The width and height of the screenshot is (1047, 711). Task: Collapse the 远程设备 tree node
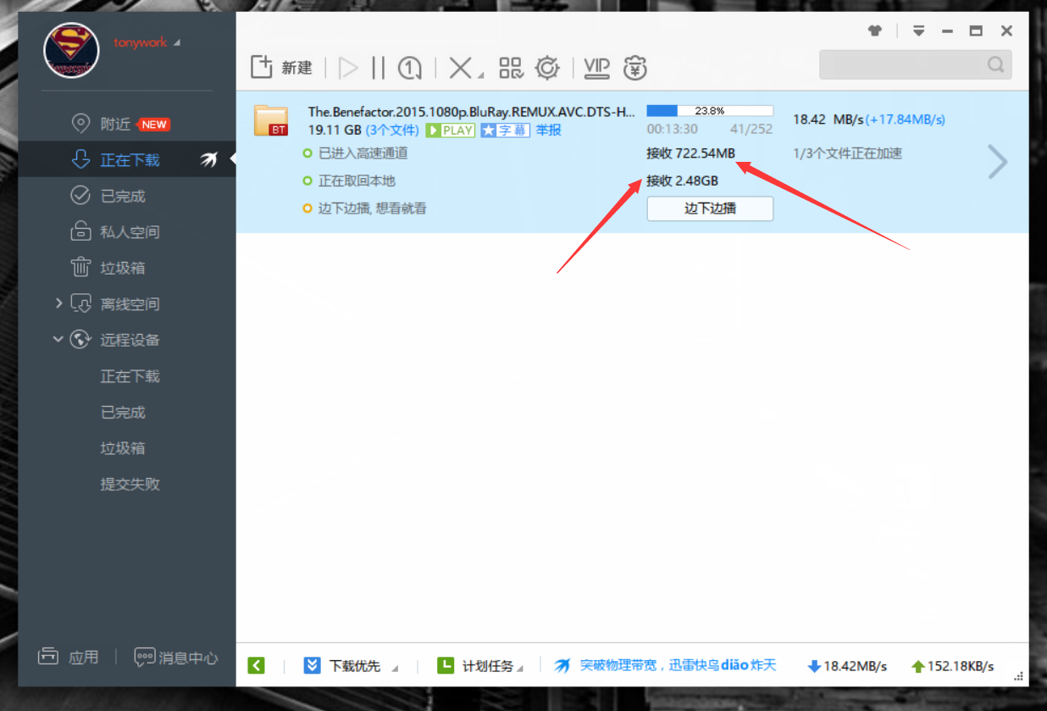pyautogui.click(x=58, y=339)
